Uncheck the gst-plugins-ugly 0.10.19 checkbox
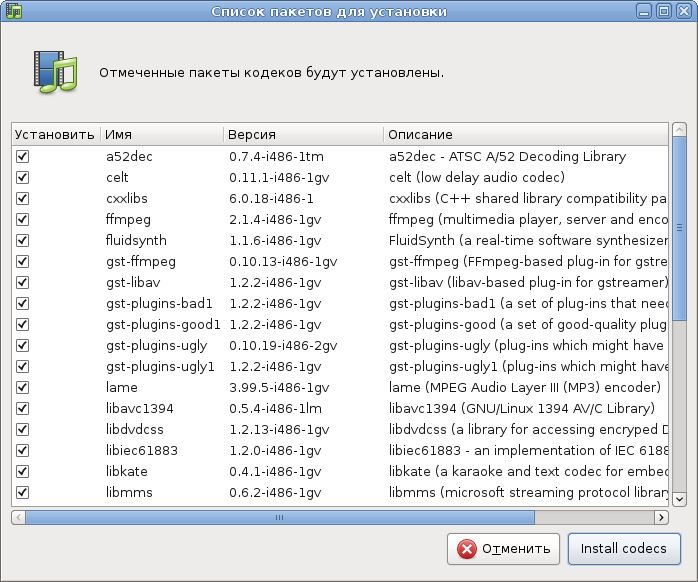698x582 pixels. 22,346
